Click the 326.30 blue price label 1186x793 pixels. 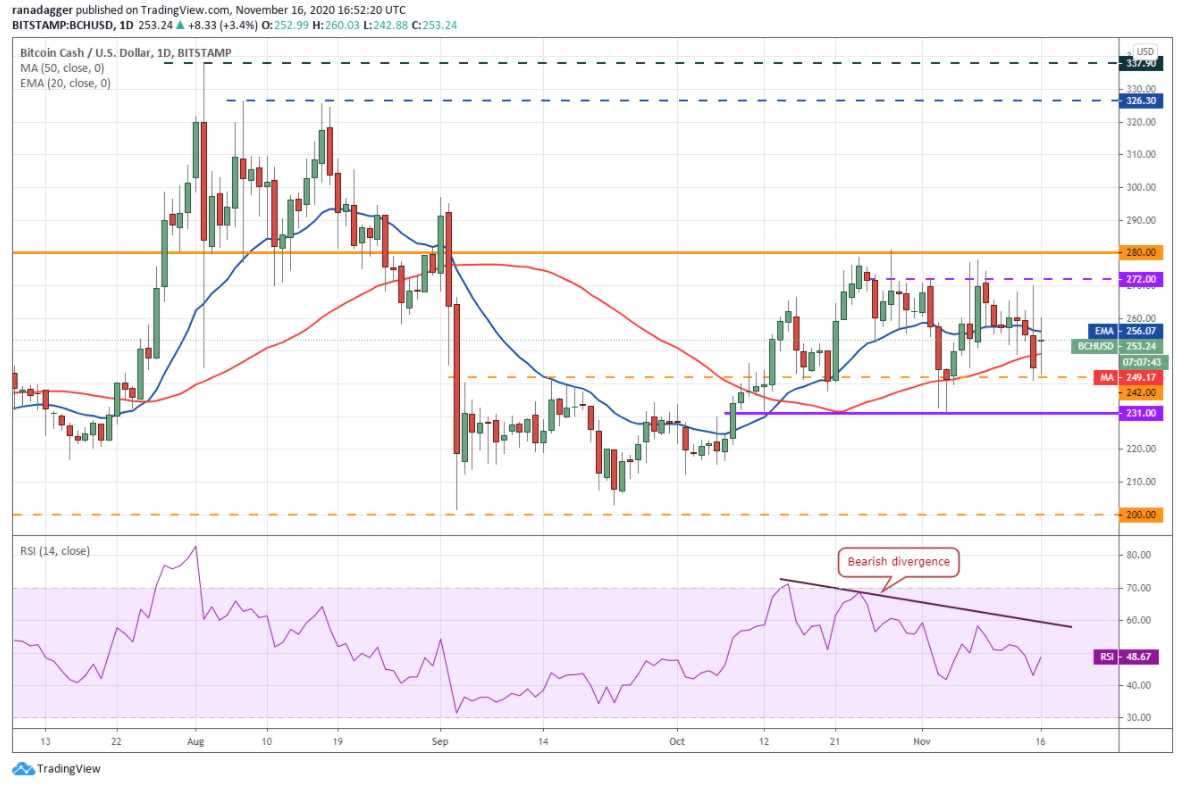click(1141, 101)
